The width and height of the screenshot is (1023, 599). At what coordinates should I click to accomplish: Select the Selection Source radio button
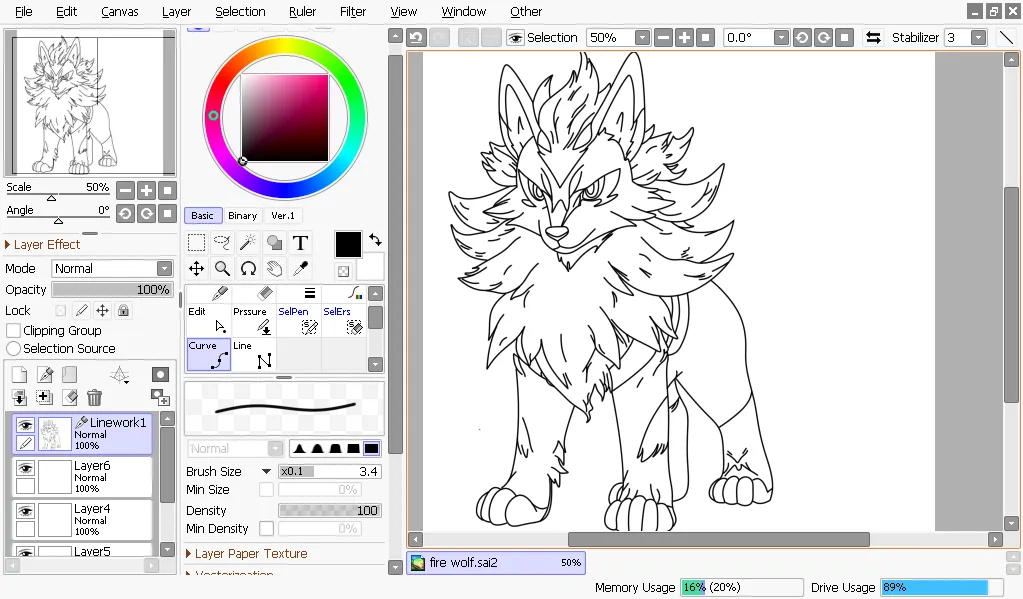coord(13,348)
